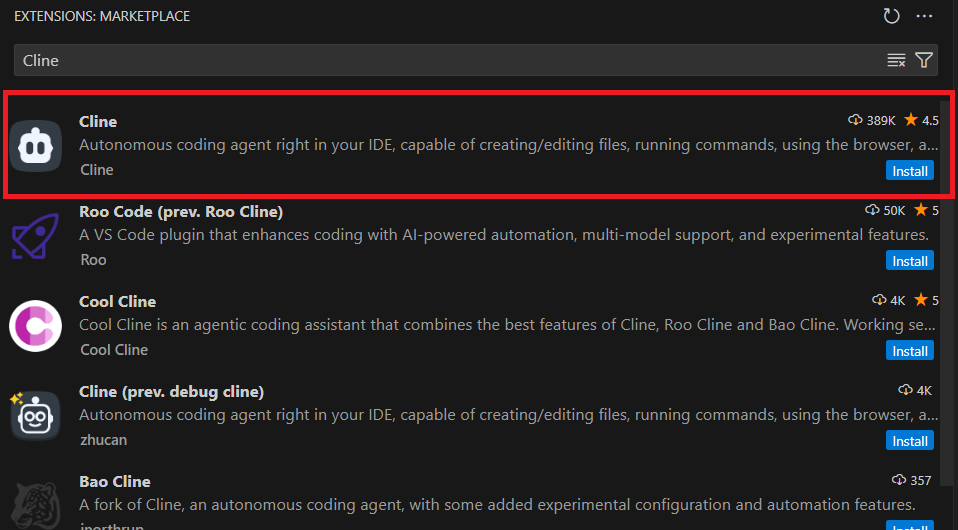Install the zhucan Cline extension

pyautogui.click(x=910, y=441)
